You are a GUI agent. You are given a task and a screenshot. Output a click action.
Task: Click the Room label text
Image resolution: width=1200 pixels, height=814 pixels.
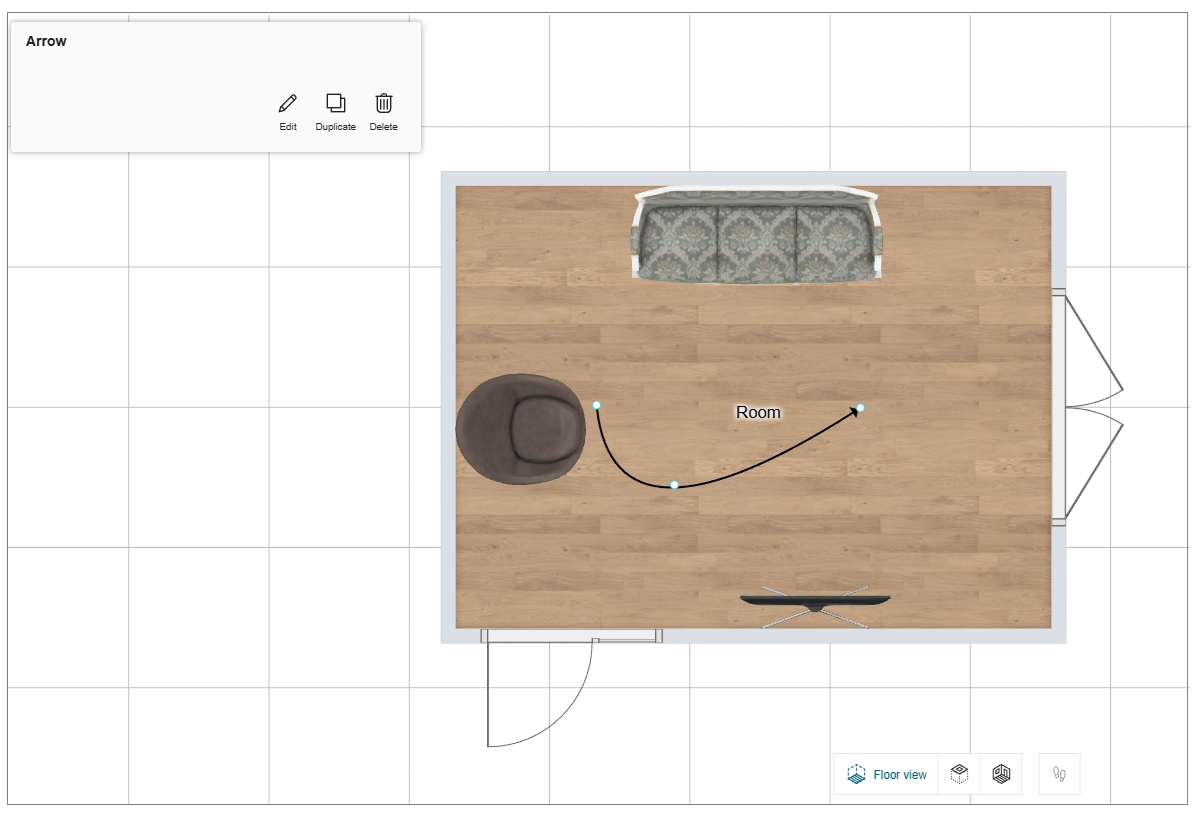758,412
